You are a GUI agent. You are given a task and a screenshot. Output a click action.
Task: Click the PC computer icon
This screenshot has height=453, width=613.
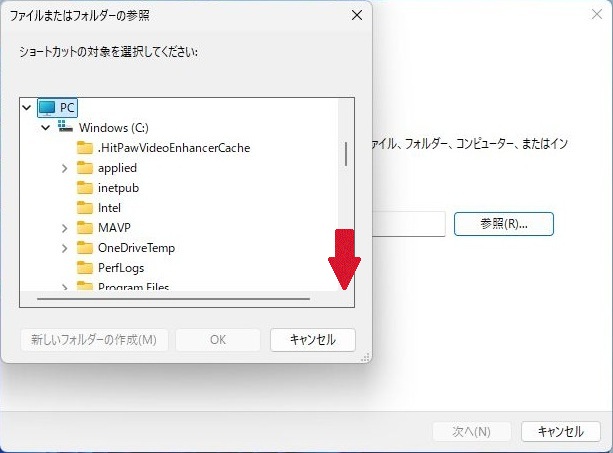pos(47,107)
